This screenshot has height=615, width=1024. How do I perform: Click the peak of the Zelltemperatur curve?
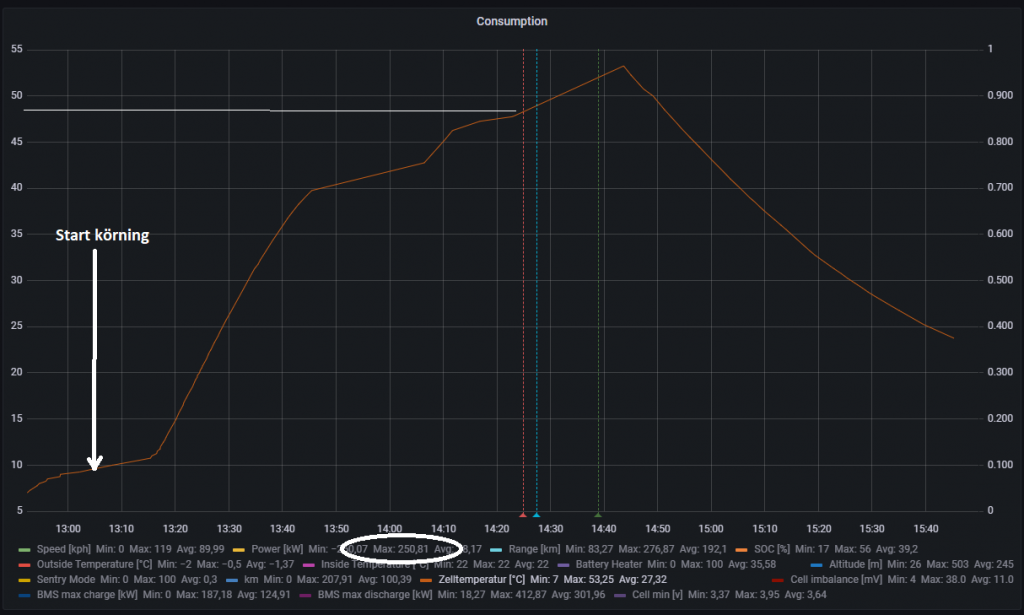click(623, 66)
